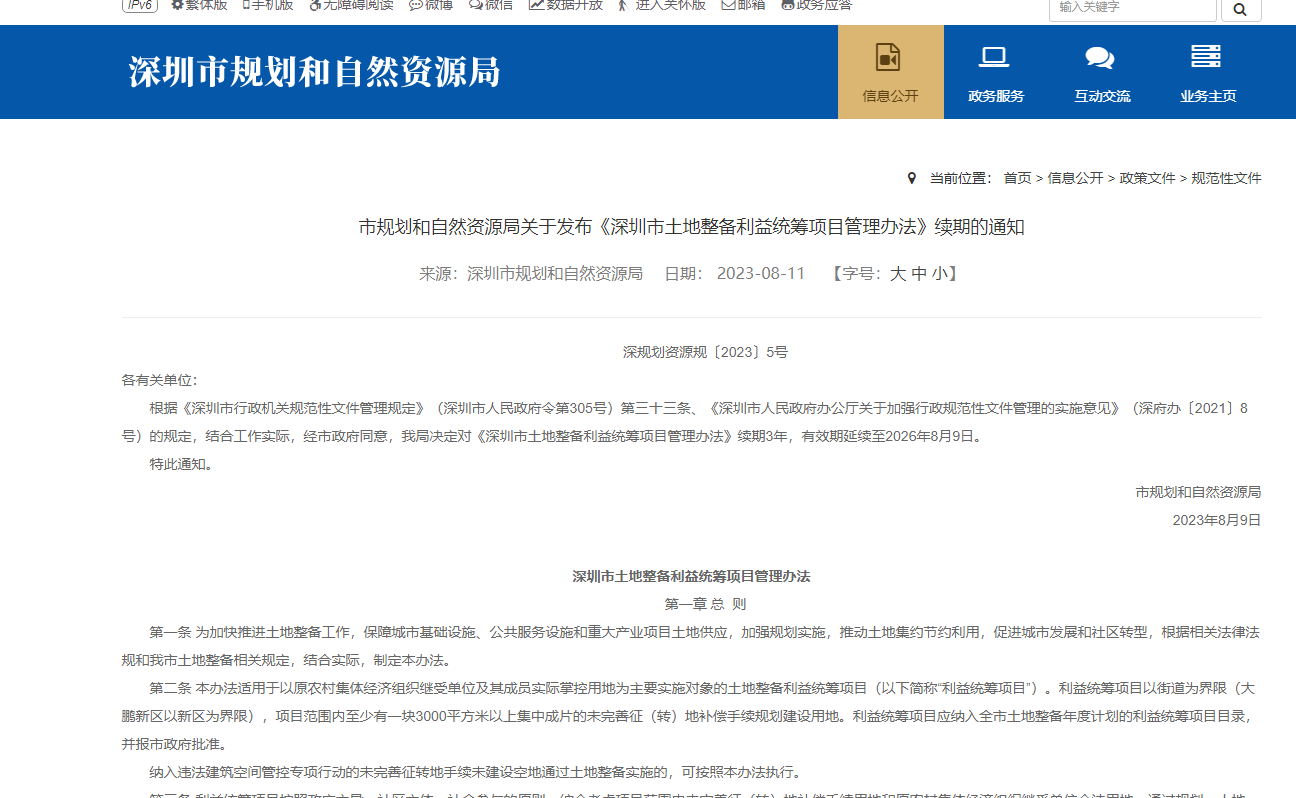Switch to 繁体版 traditional Chinese version
The height and width of the screenshot is (798, 1296).
click(x=199, y=5)
